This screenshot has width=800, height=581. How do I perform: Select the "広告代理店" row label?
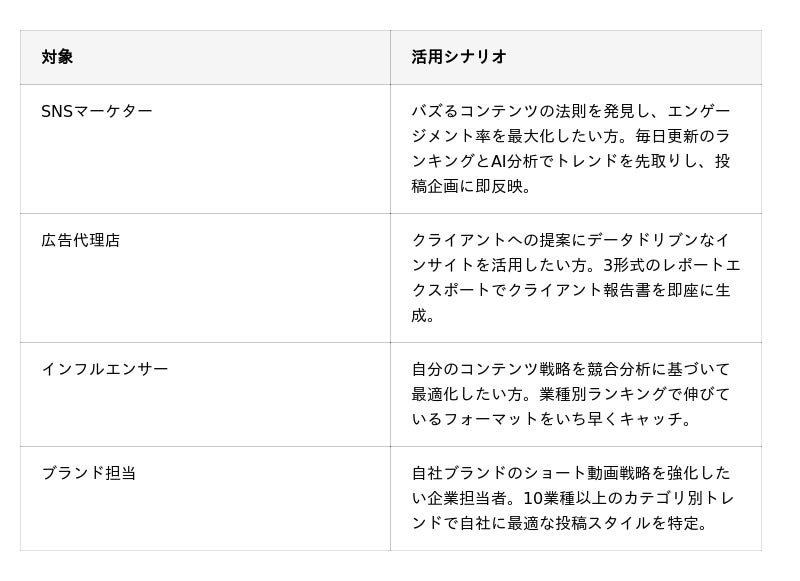pos(80,240)
